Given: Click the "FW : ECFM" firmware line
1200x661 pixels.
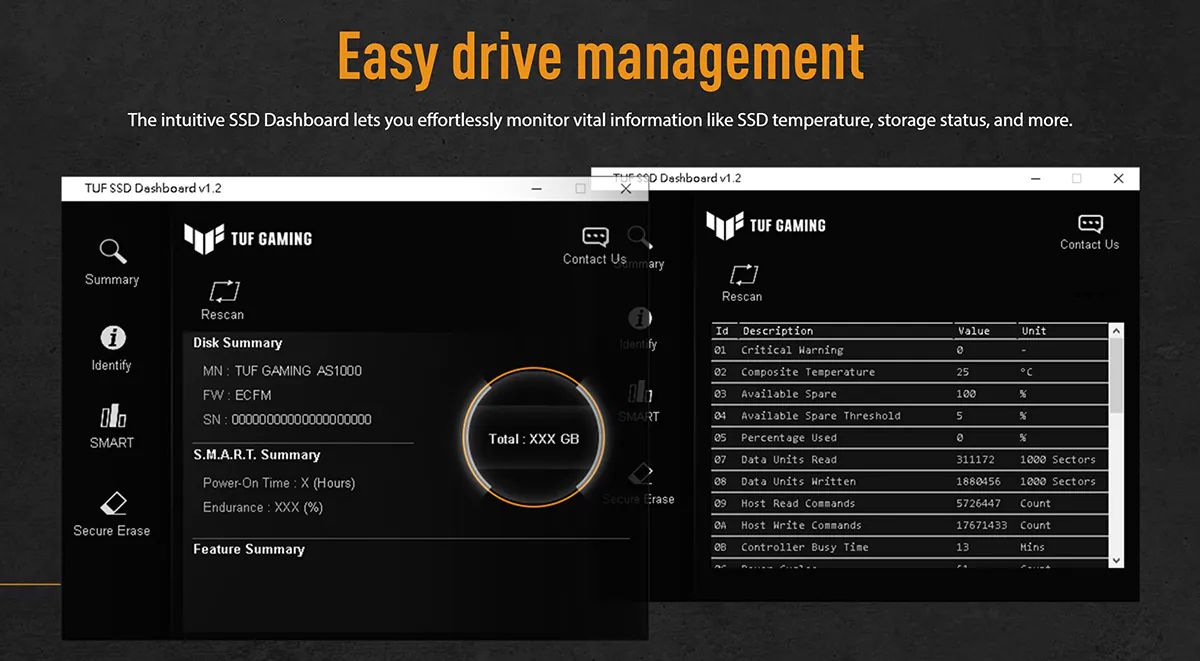Looking at the screenshot, I should [237, 395].
